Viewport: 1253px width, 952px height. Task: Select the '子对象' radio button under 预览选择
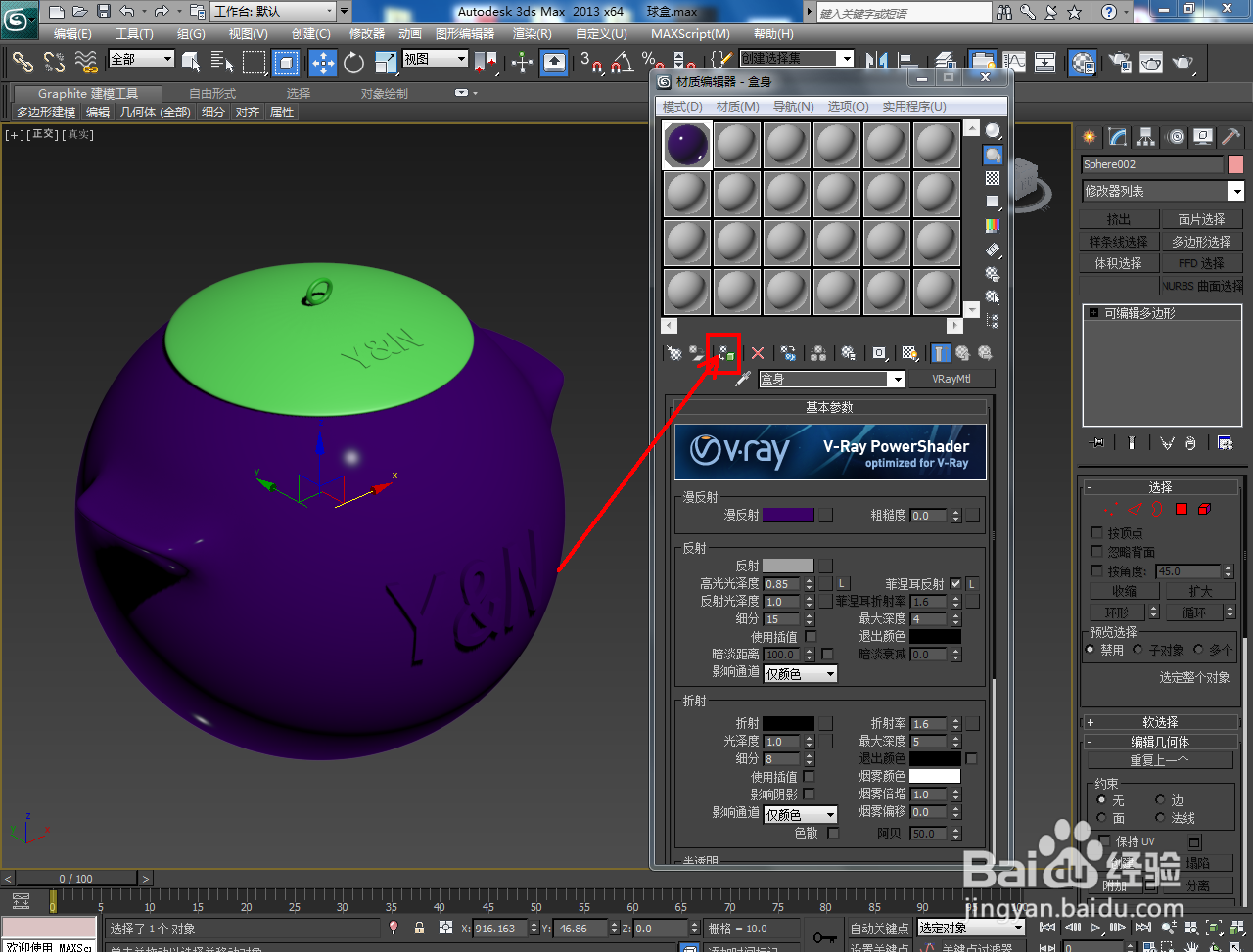click(x=1138, y=649)
